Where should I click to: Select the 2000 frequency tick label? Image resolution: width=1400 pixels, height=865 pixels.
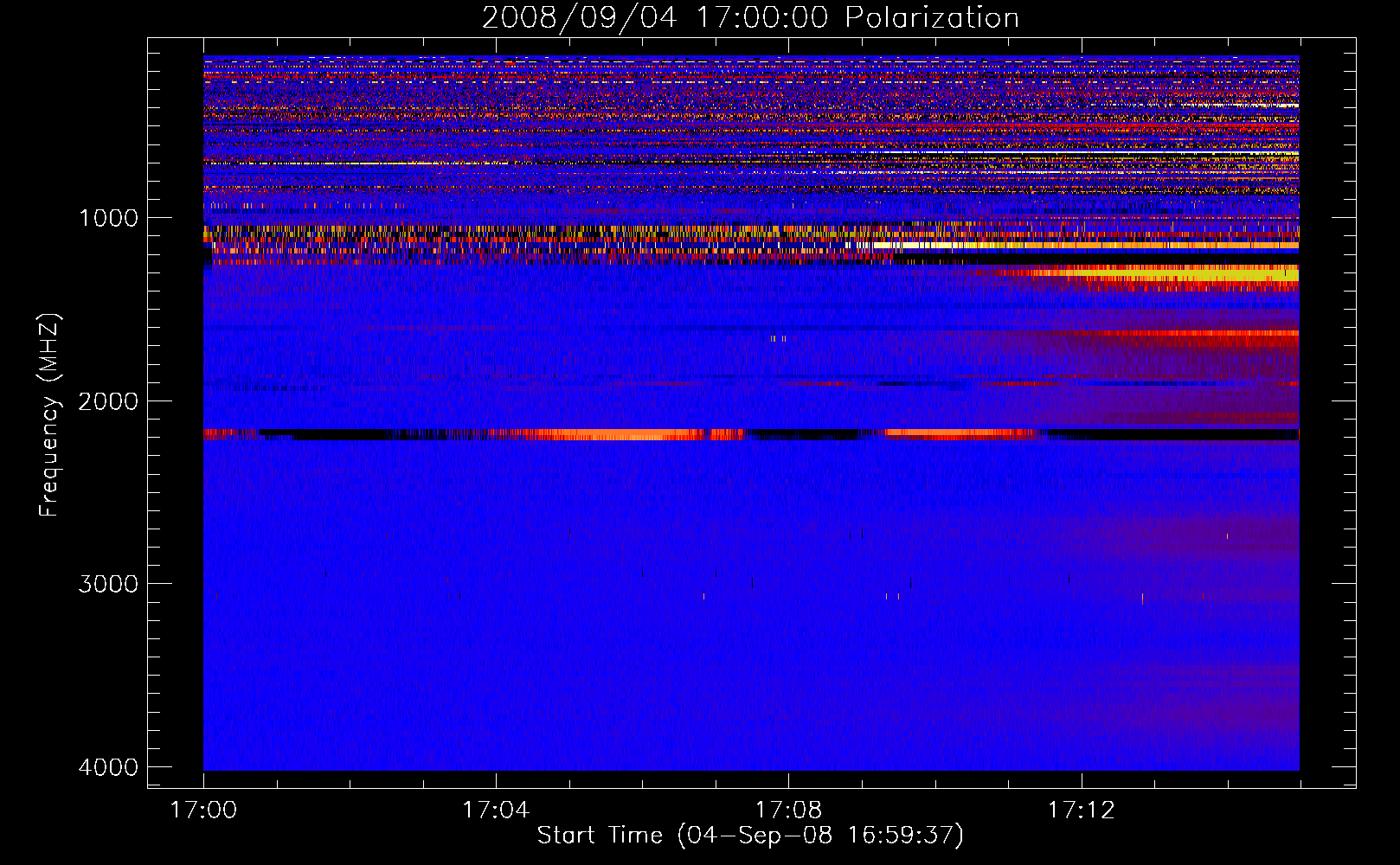pos(109,401)
